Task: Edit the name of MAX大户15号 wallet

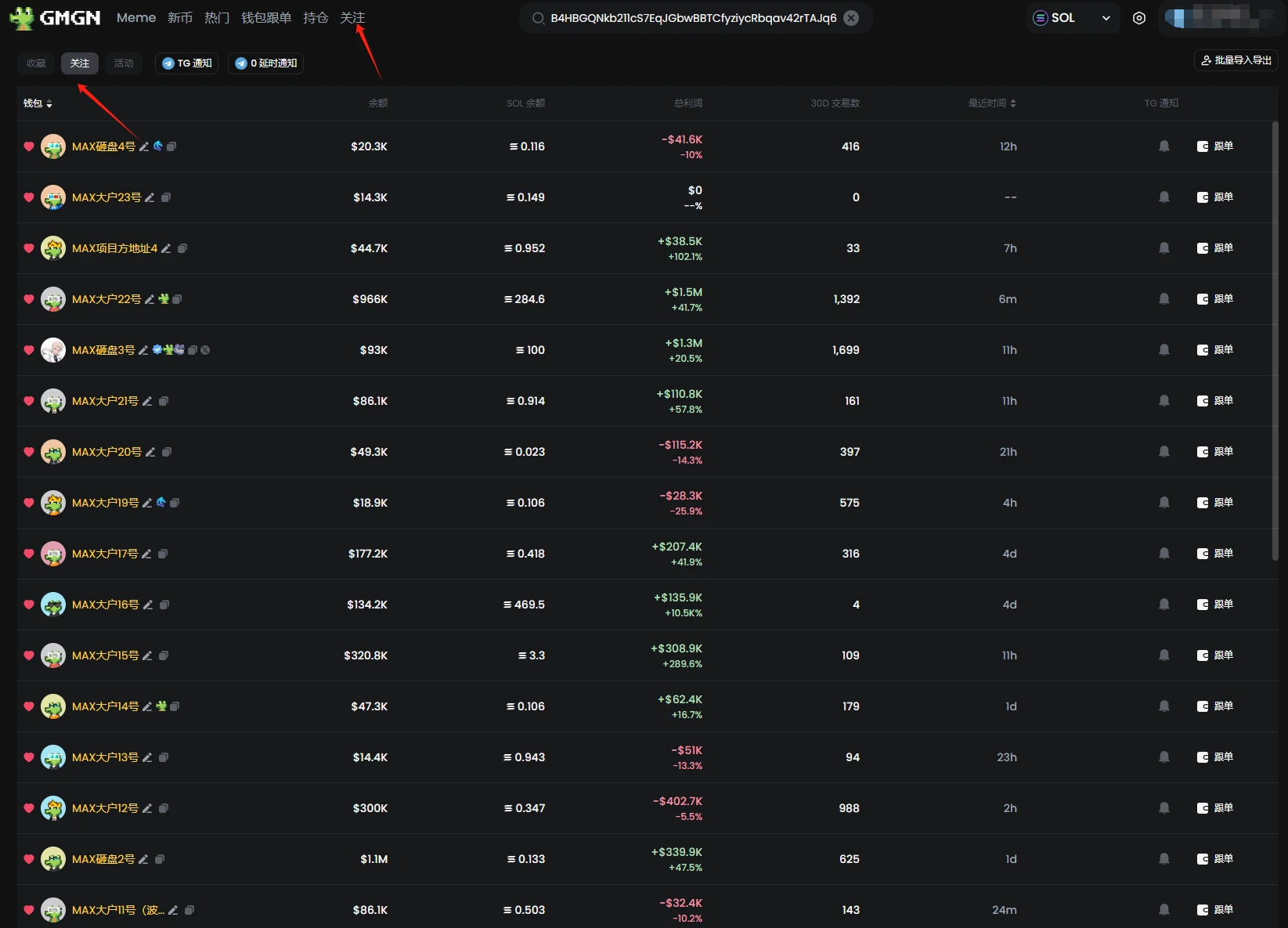Action: coord(147,655)
